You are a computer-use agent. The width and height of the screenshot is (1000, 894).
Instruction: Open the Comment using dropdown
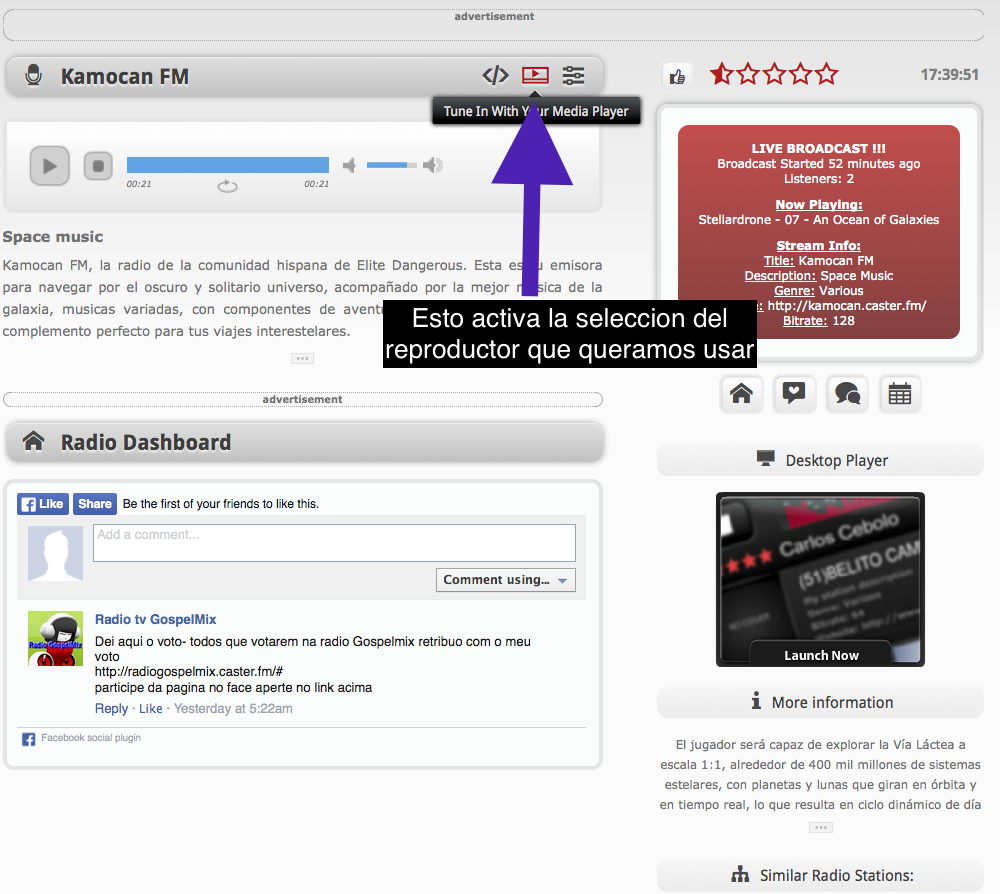506,580
